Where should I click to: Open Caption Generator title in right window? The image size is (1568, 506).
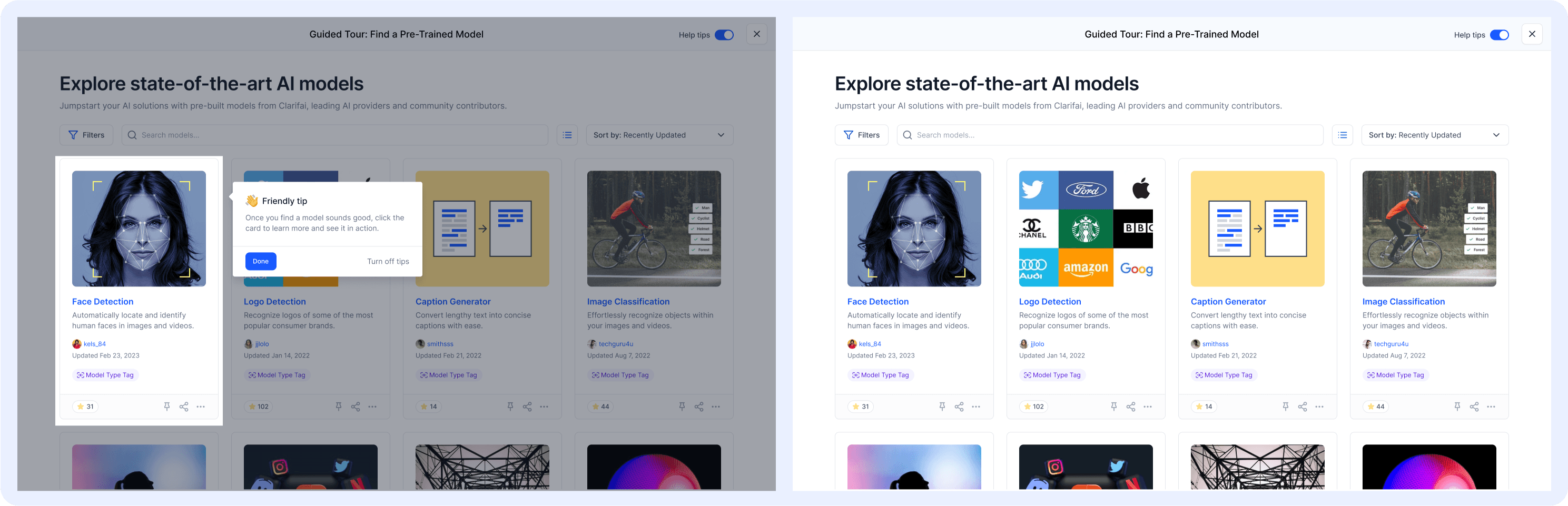(1228, 302)
